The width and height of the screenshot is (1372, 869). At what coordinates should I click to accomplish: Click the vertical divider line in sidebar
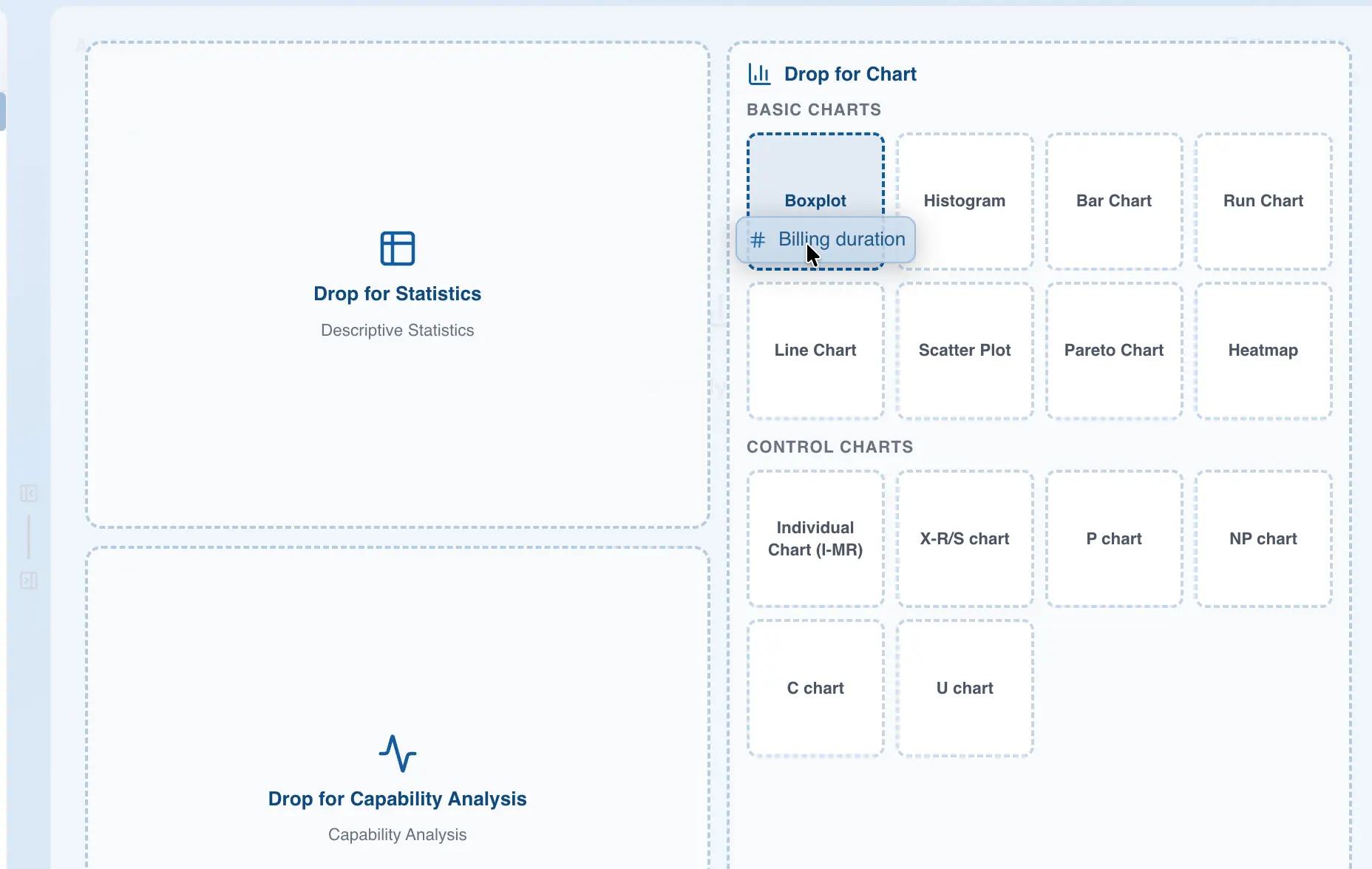pyautogui.click(x=29, y=538)
